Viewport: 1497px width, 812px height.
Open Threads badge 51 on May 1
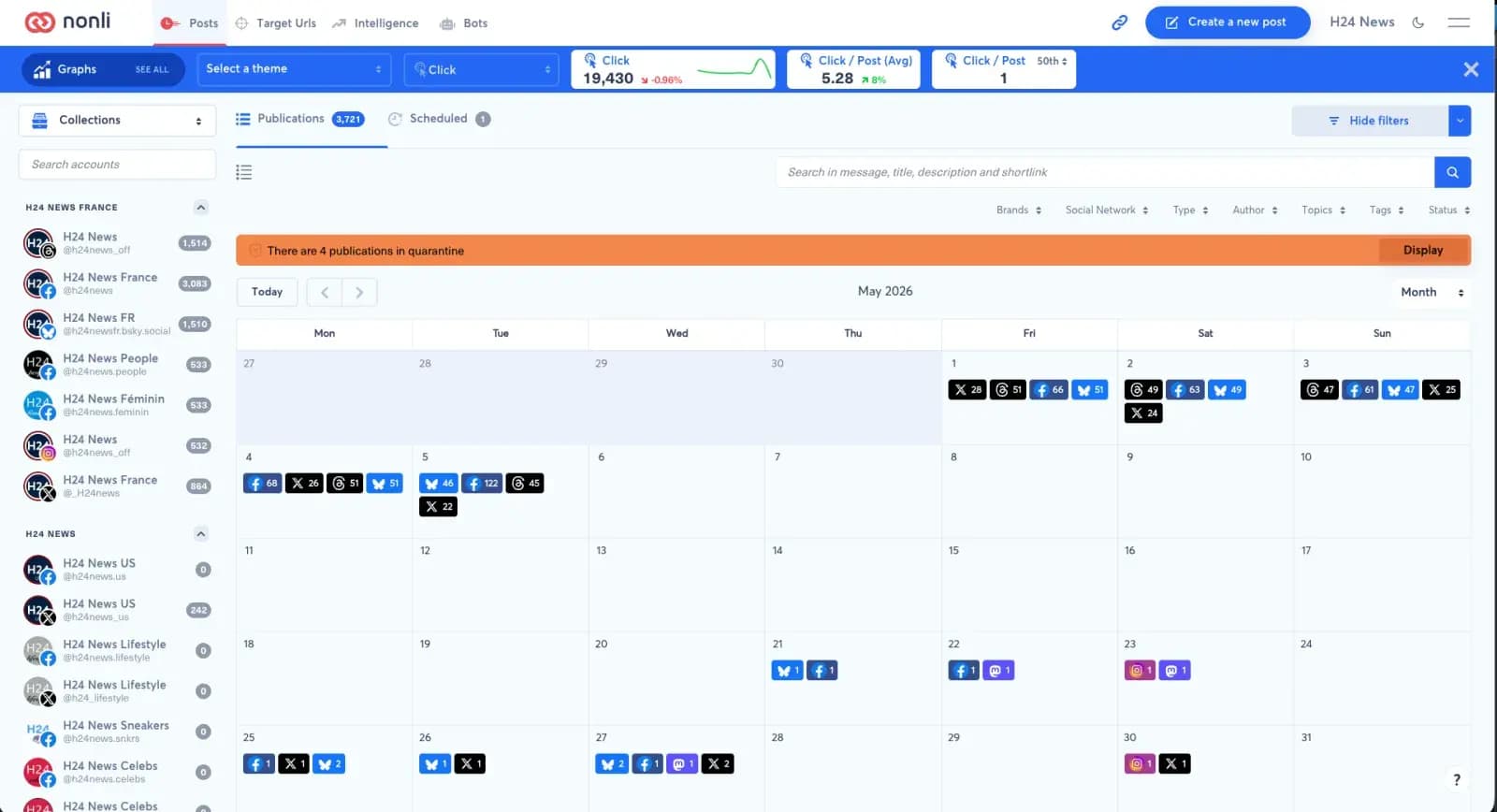point(1008,390)
